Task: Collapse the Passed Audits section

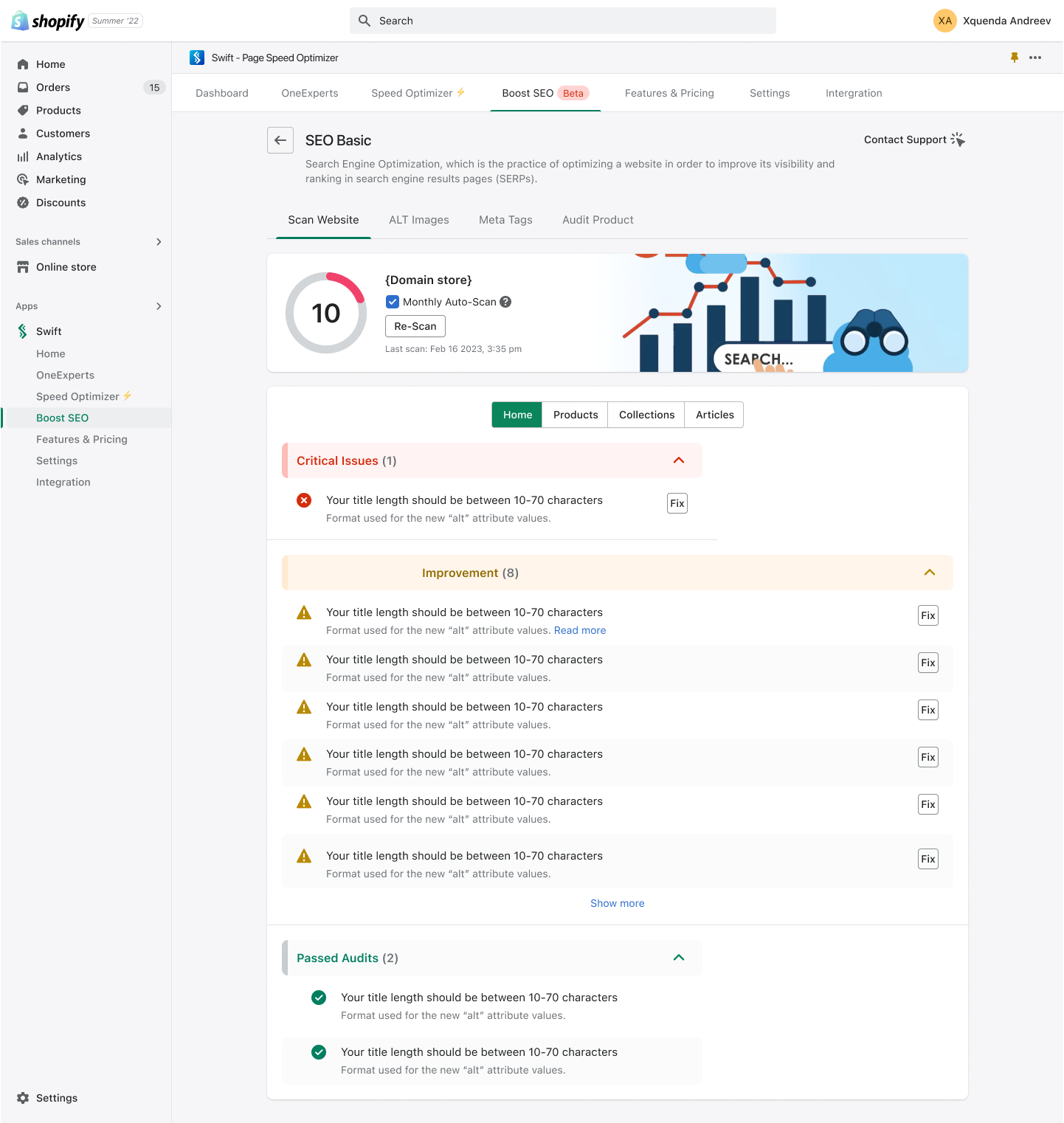Action: point(679,958)
